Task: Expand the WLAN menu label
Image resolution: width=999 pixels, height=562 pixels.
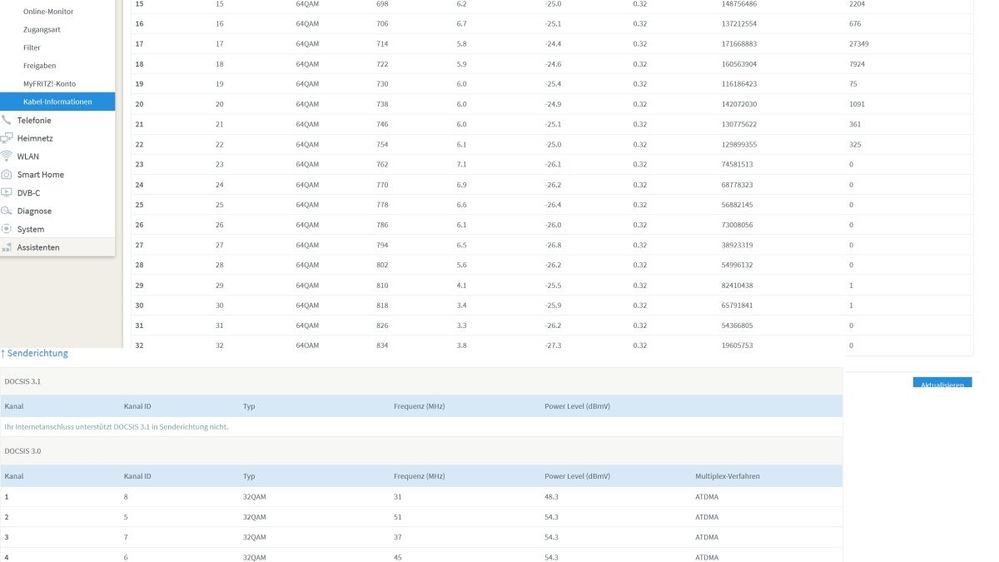Action: pyautogui.click(x=28, y=157)
